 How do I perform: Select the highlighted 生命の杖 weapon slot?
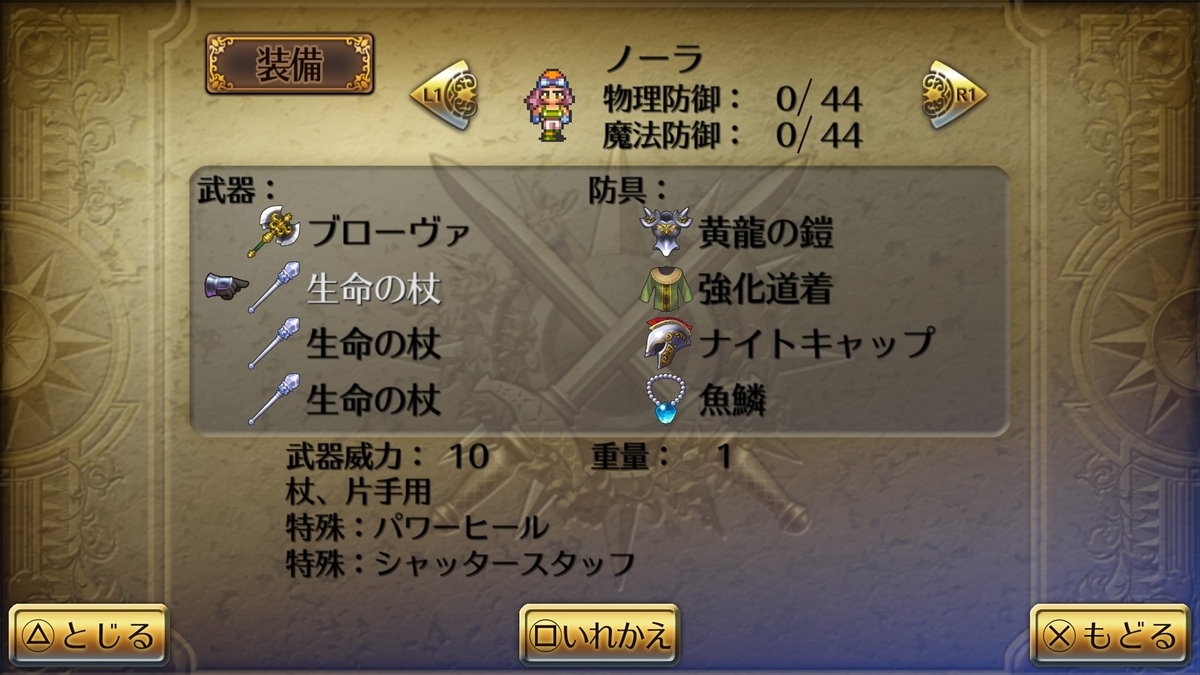tap(346, 288)
